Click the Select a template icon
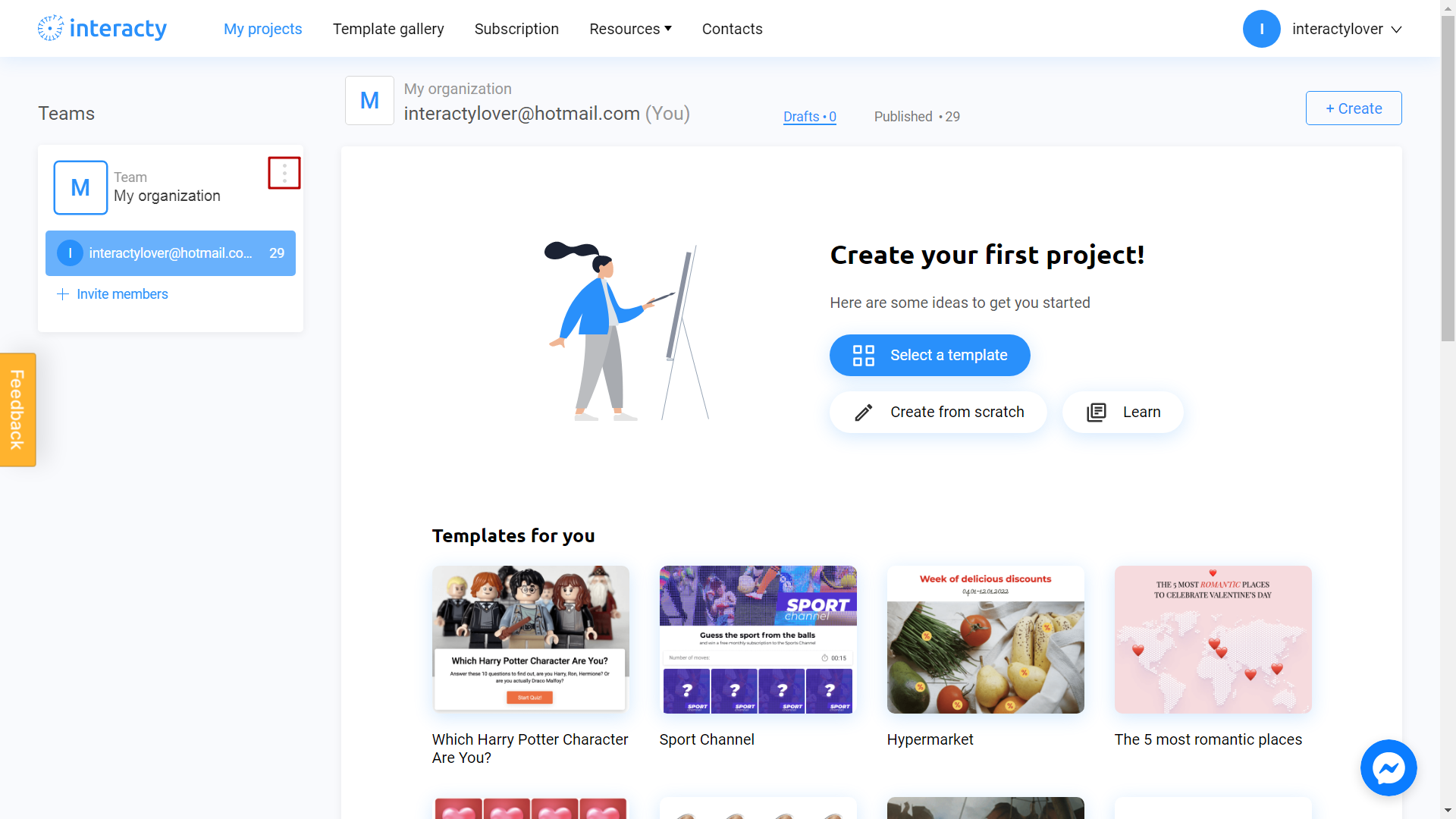 (x=863, y=354)
